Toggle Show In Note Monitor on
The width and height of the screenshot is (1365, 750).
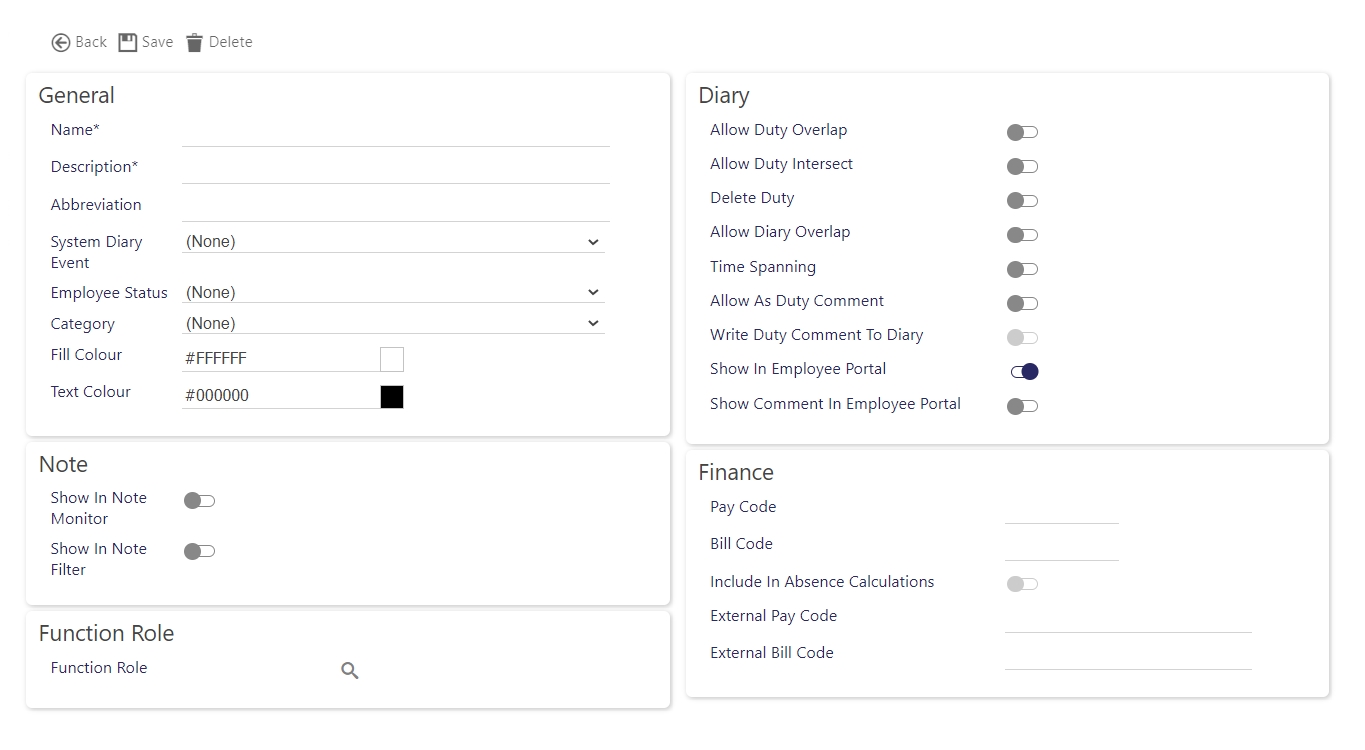199,501
